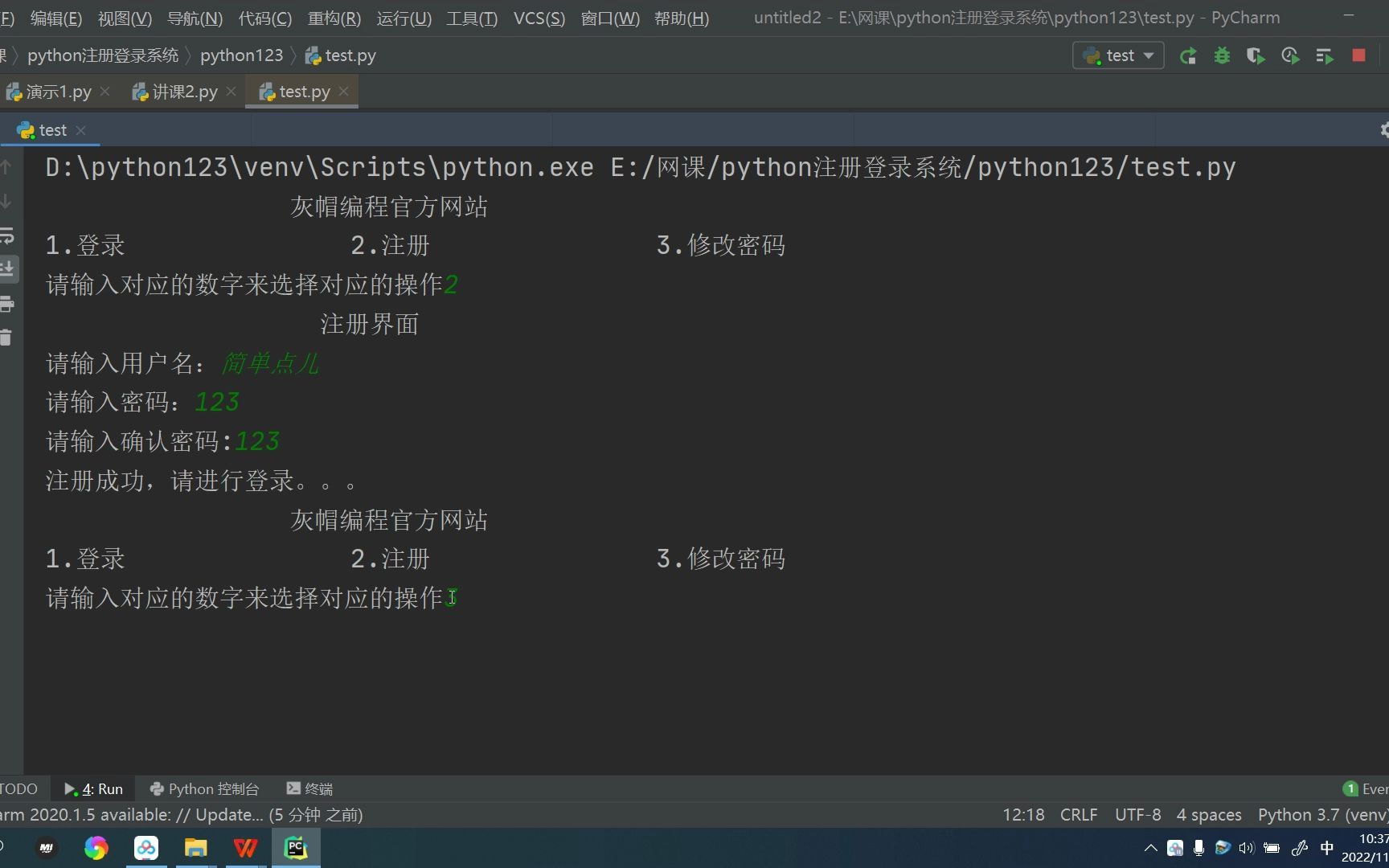Open the 代码(C) menu
This screenshot has height=868, width=1389.
click(x=265, y=18)
